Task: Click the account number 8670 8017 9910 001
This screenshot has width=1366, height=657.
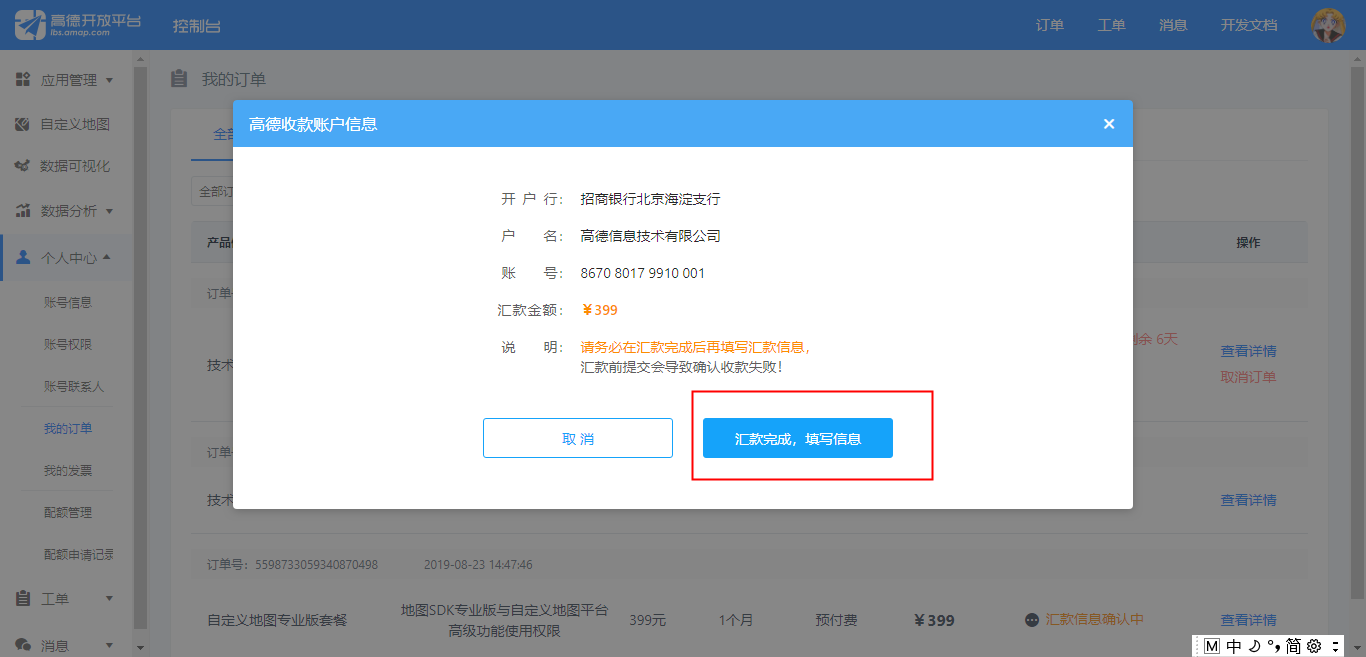Action: tap(643, 273)
